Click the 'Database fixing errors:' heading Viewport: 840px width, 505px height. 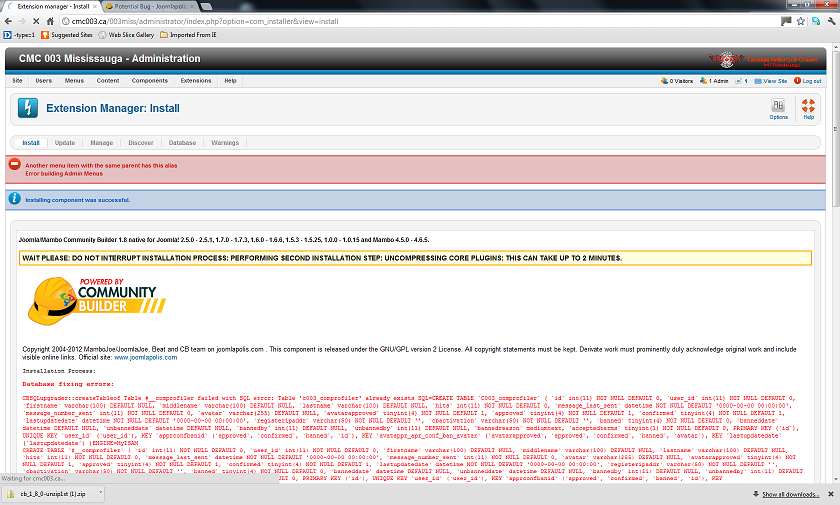point(68,384)
